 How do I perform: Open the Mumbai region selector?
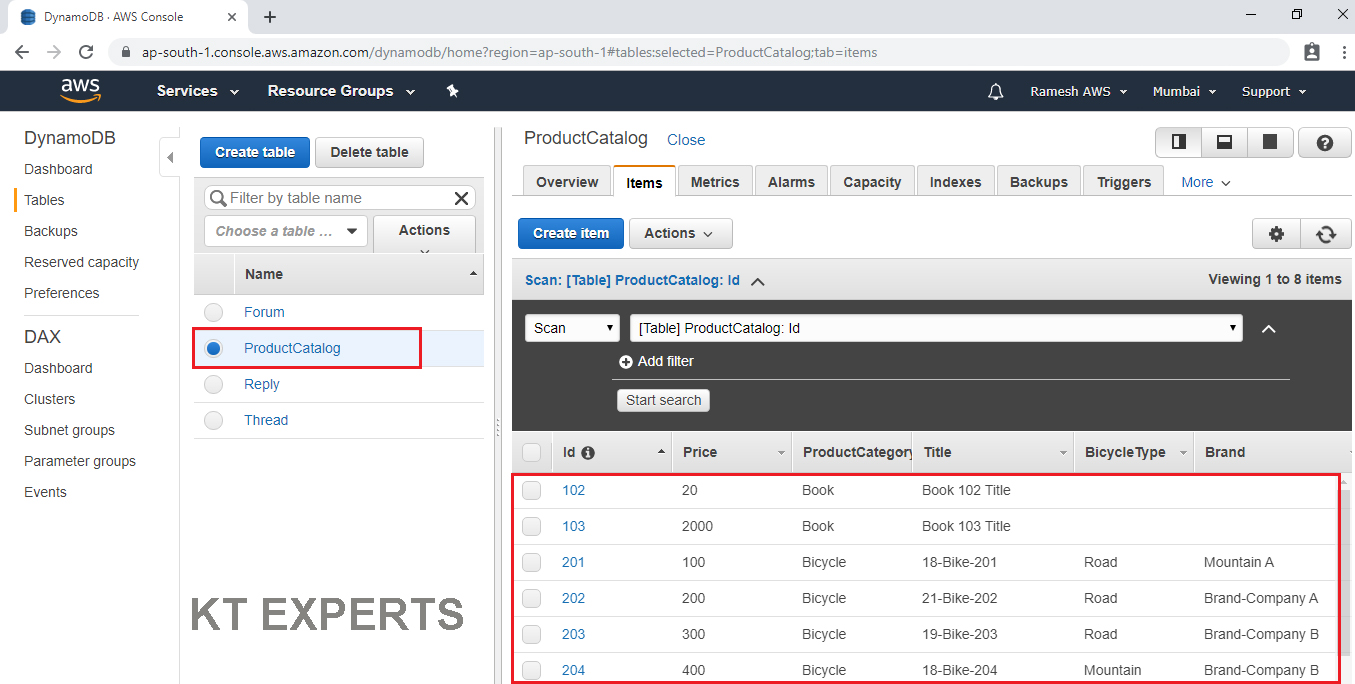click(1184, 91)
